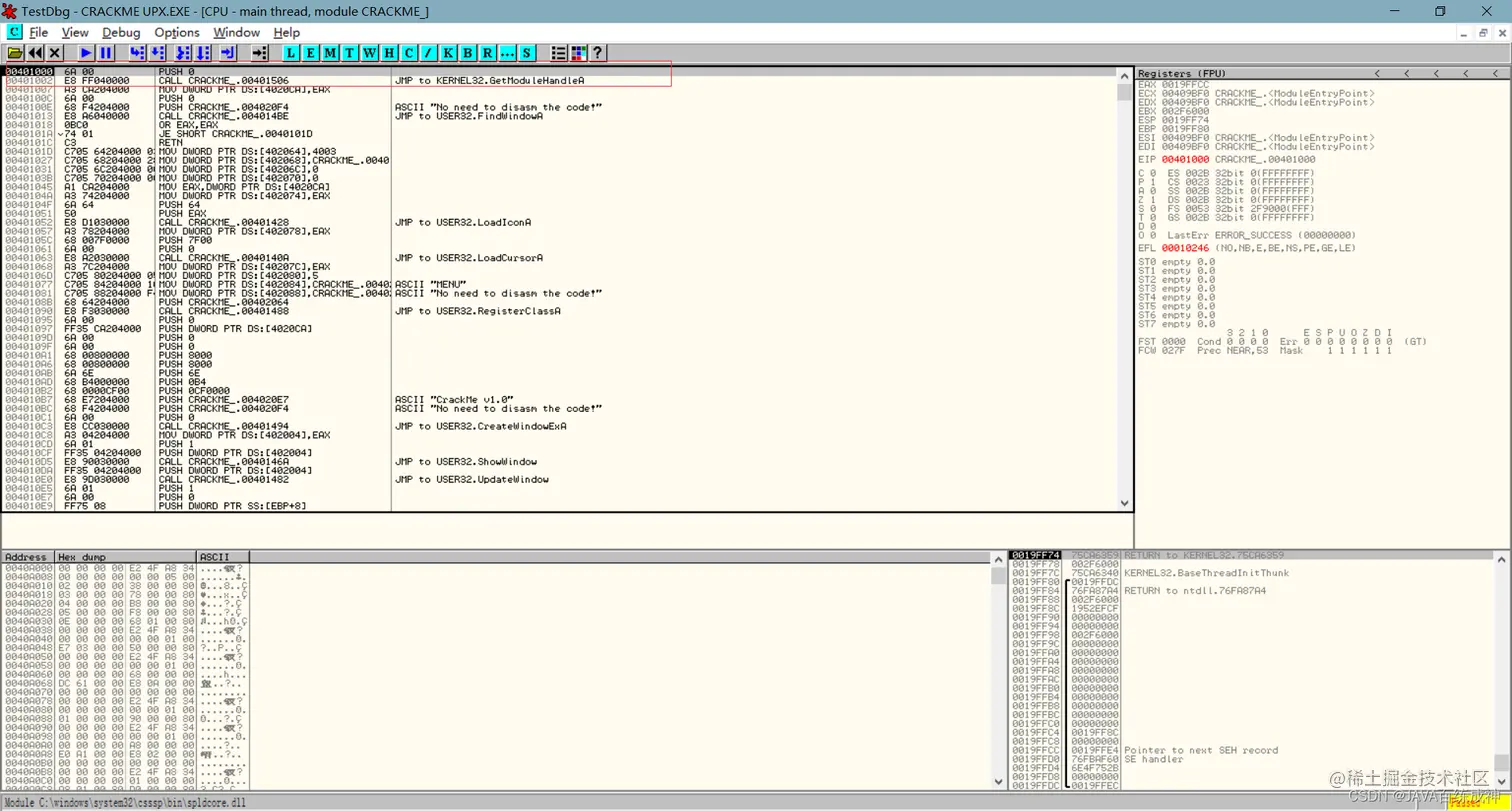Open a file with the folder toolbar icon
Viewport: 1512px width, 811px height.
[x=15, y=53]
